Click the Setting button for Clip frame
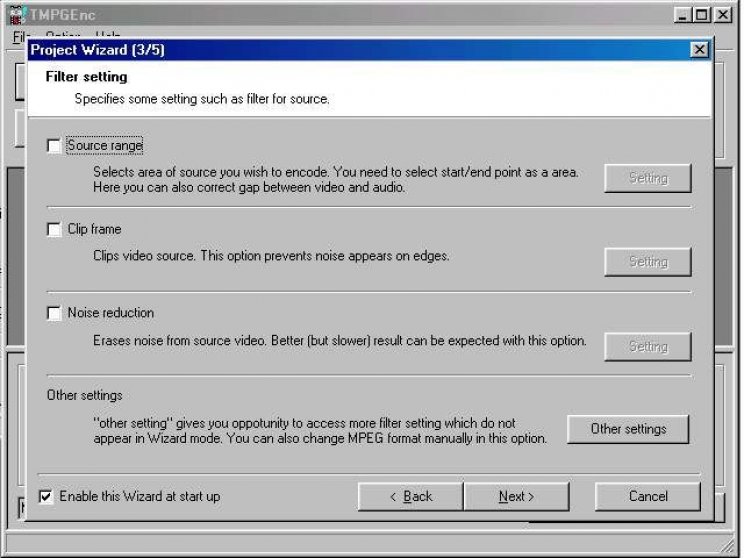 (648, 262)
